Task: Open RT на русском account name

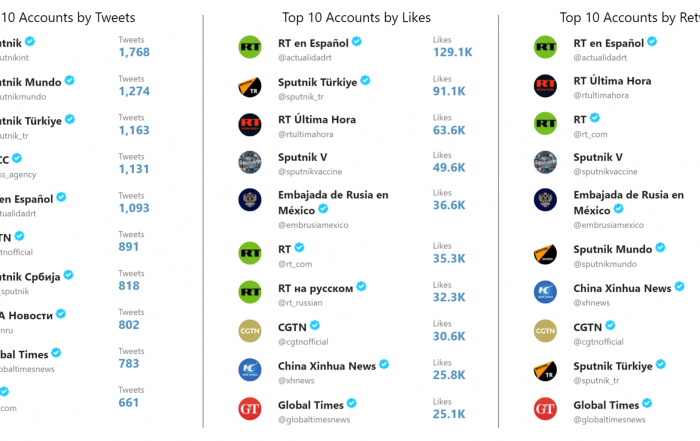Action: (315, 288)
